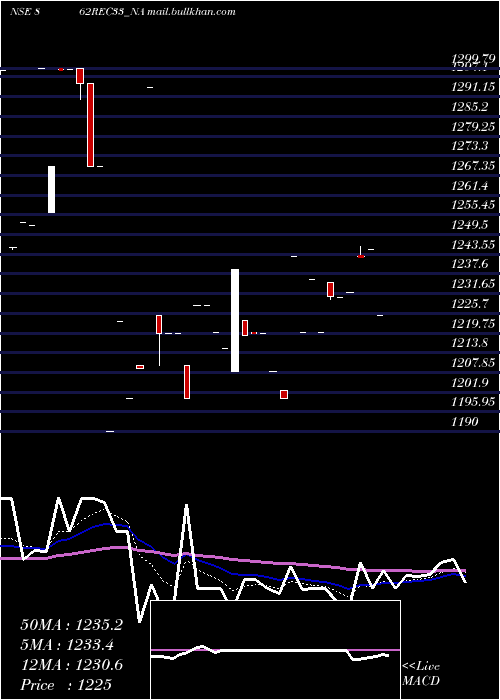Click the white candle between 1255 and 1267
Viewport: 500px width, 700px height.
click(x=52, y=189)
